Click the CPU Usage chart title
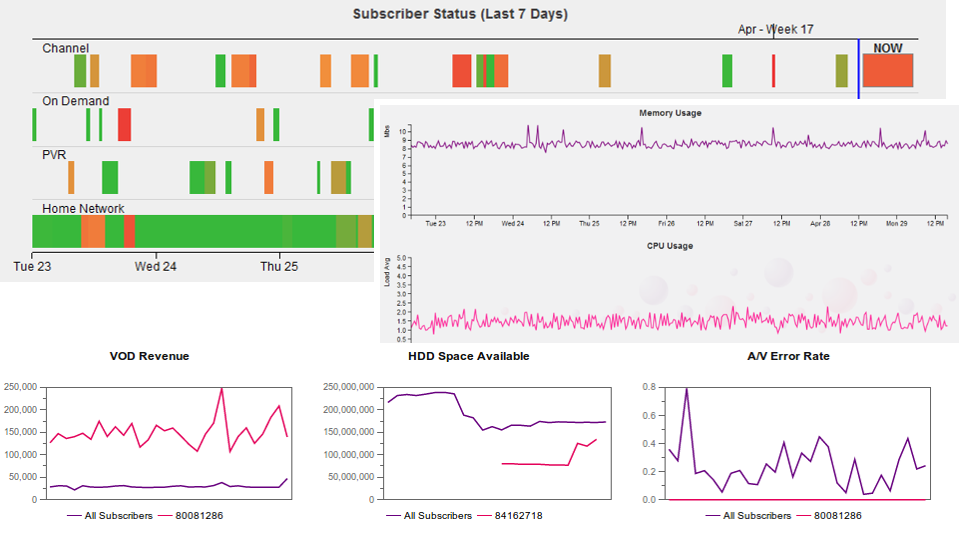 pyautogui.click(x=670, y=245)
